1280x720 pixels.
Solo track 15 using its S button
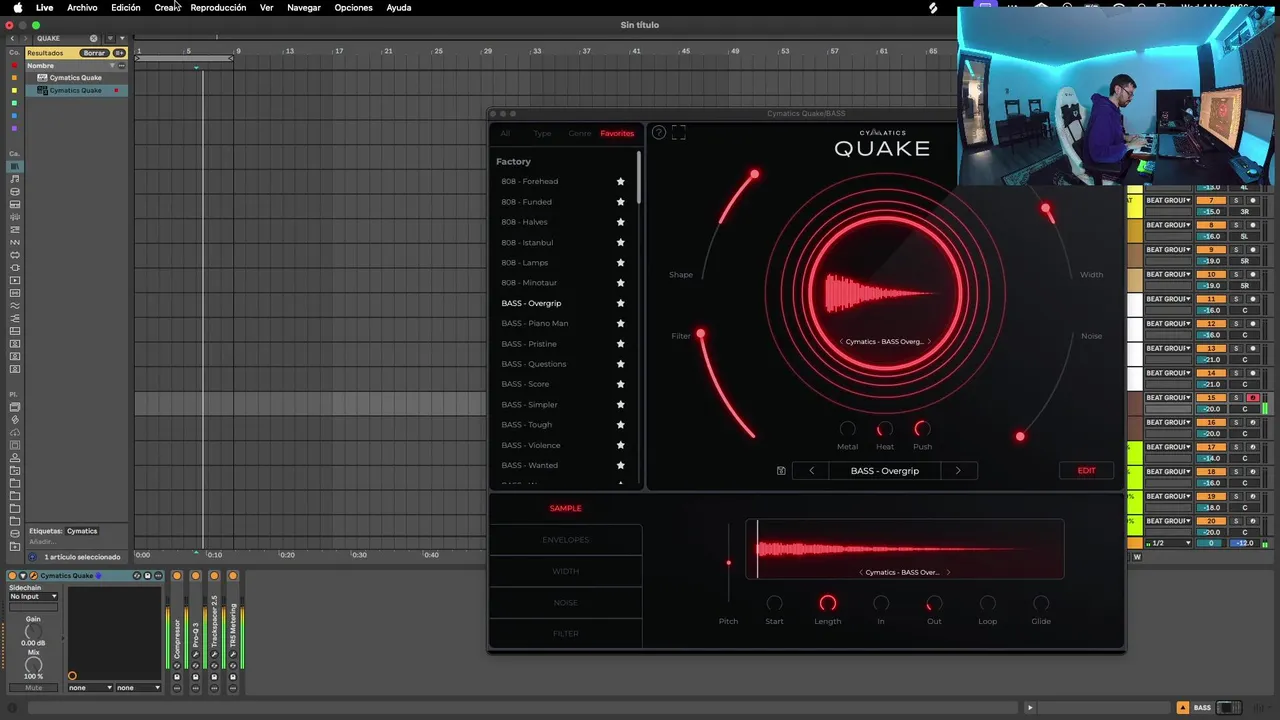(1235, 397)
